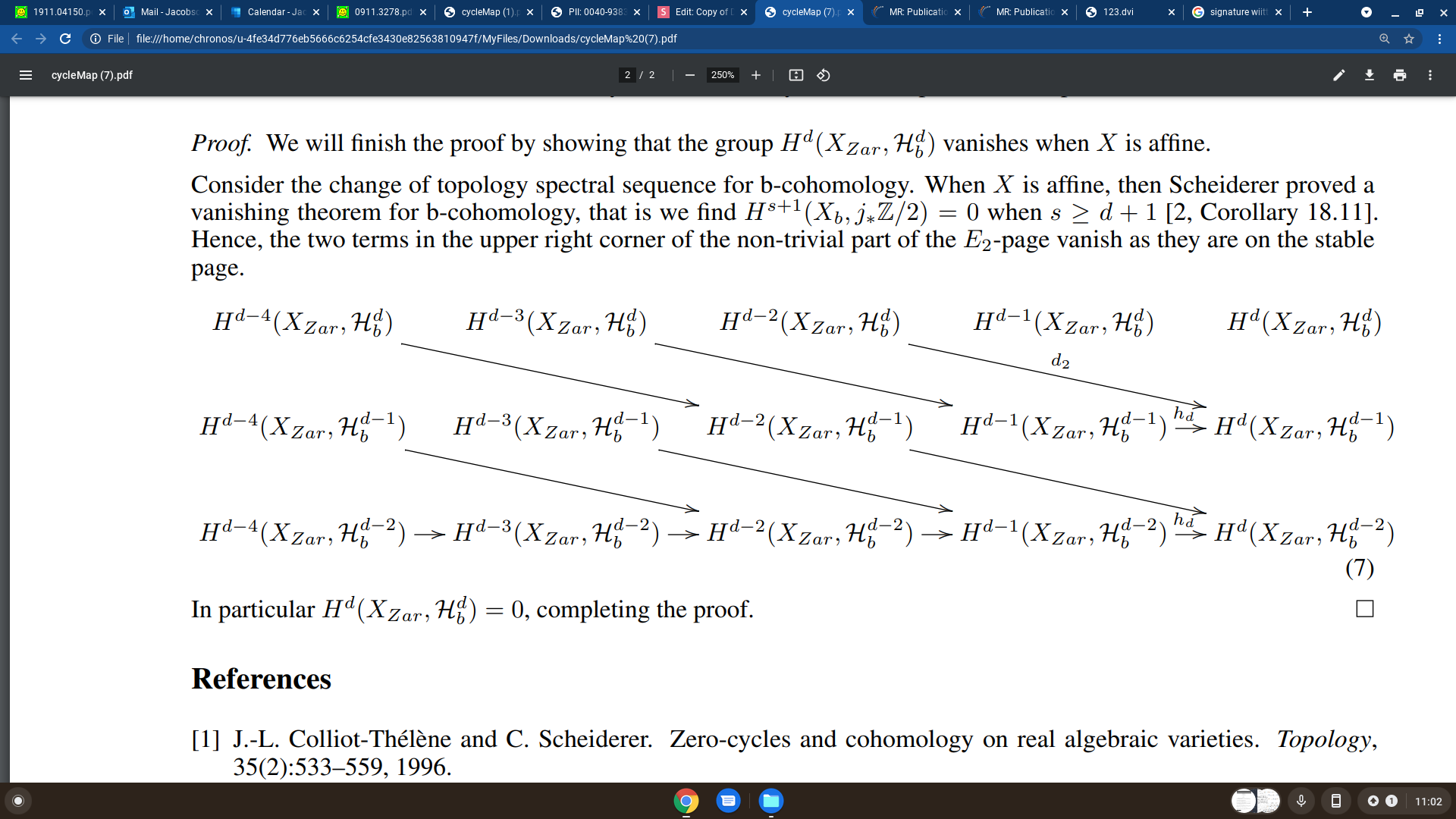Open the Files app in shelf
1456x819 pixels.
click(770, 801)
